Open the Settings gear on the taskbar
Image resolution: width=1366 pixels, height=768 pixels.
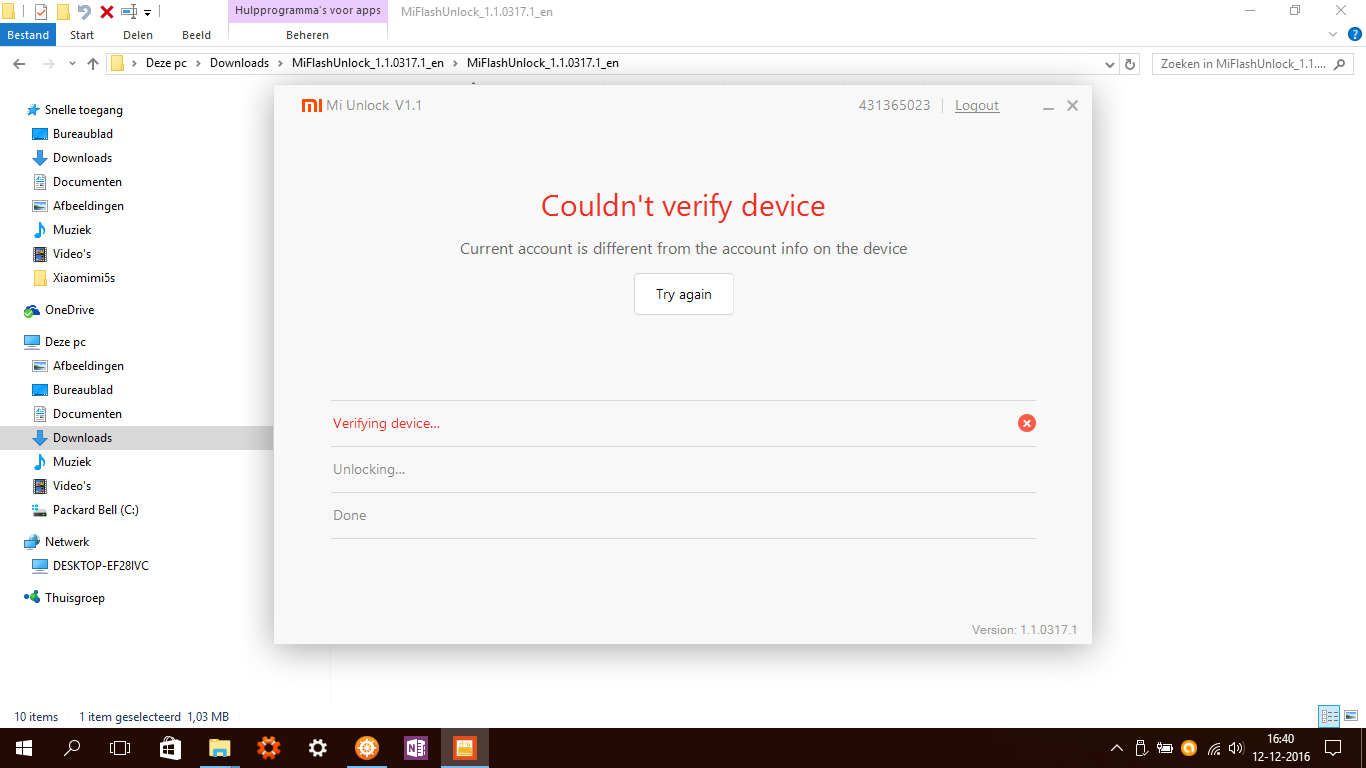318,747
